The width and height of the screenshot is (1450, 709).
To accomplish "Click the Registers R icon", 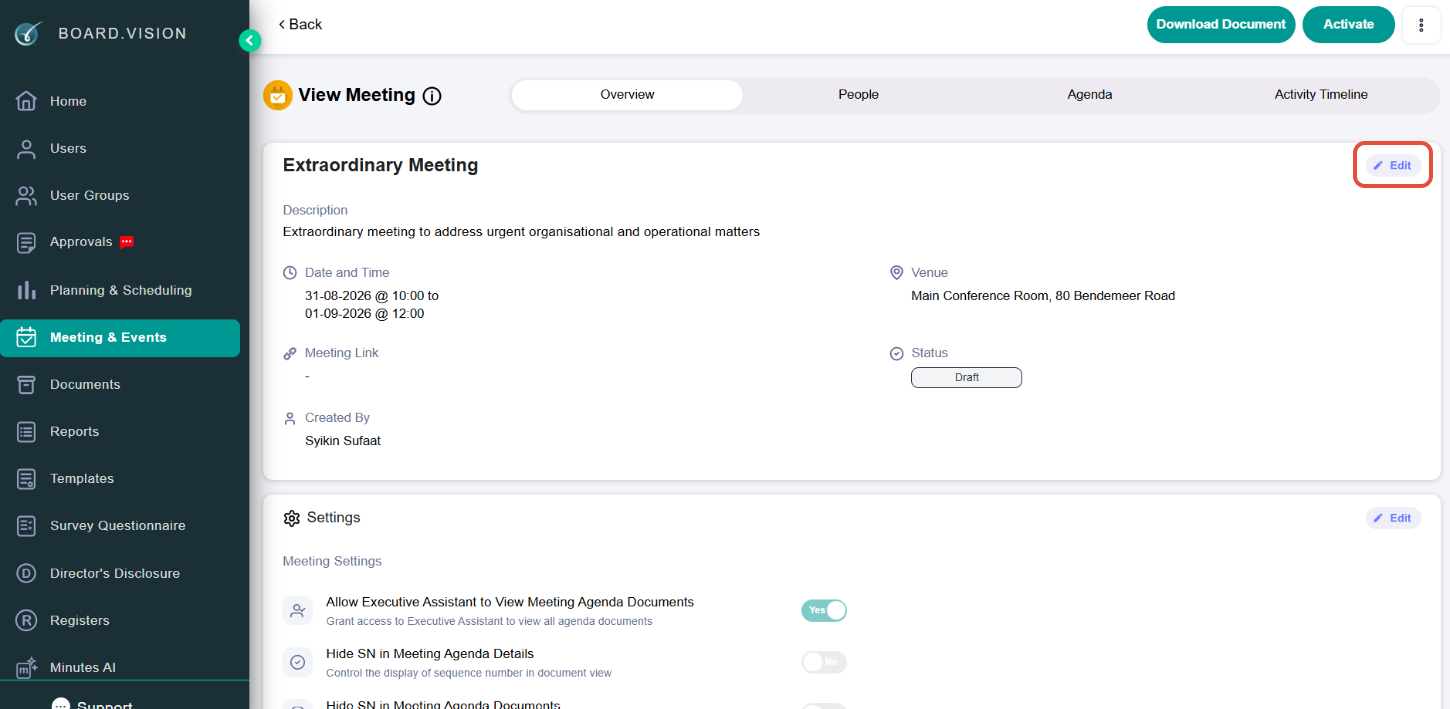I will click(x=27, y=620).
